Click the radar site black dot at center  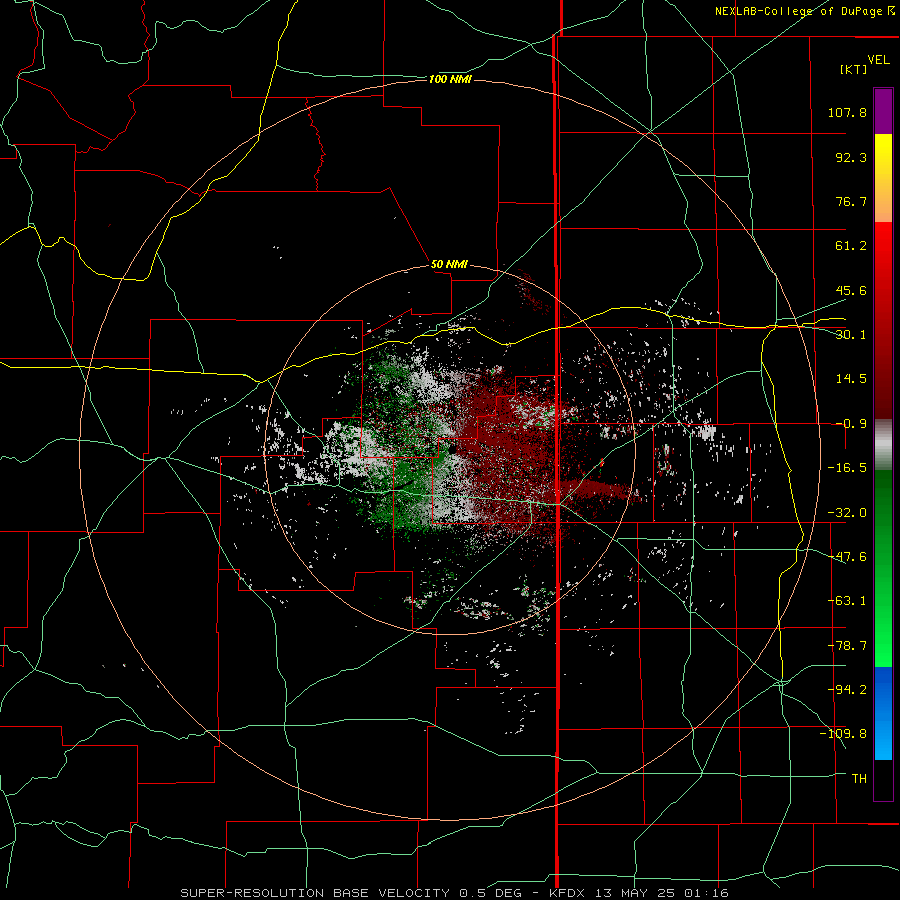click(x=452, y=449)
